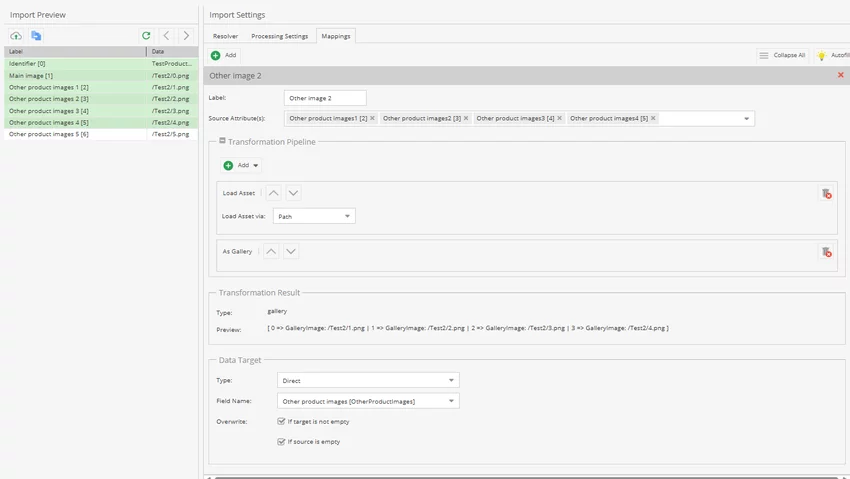Move the As Gallery step down
Screen dimensions: 850x479
click(291, 251)
